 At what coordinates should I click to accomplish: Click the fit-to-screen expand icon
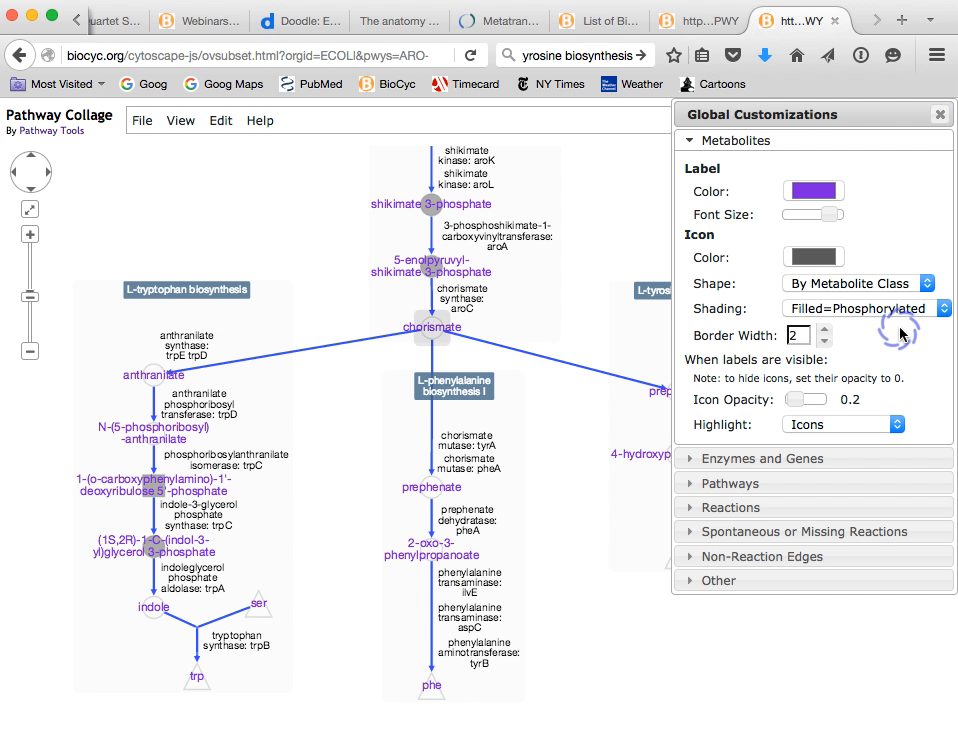(30, 209)
